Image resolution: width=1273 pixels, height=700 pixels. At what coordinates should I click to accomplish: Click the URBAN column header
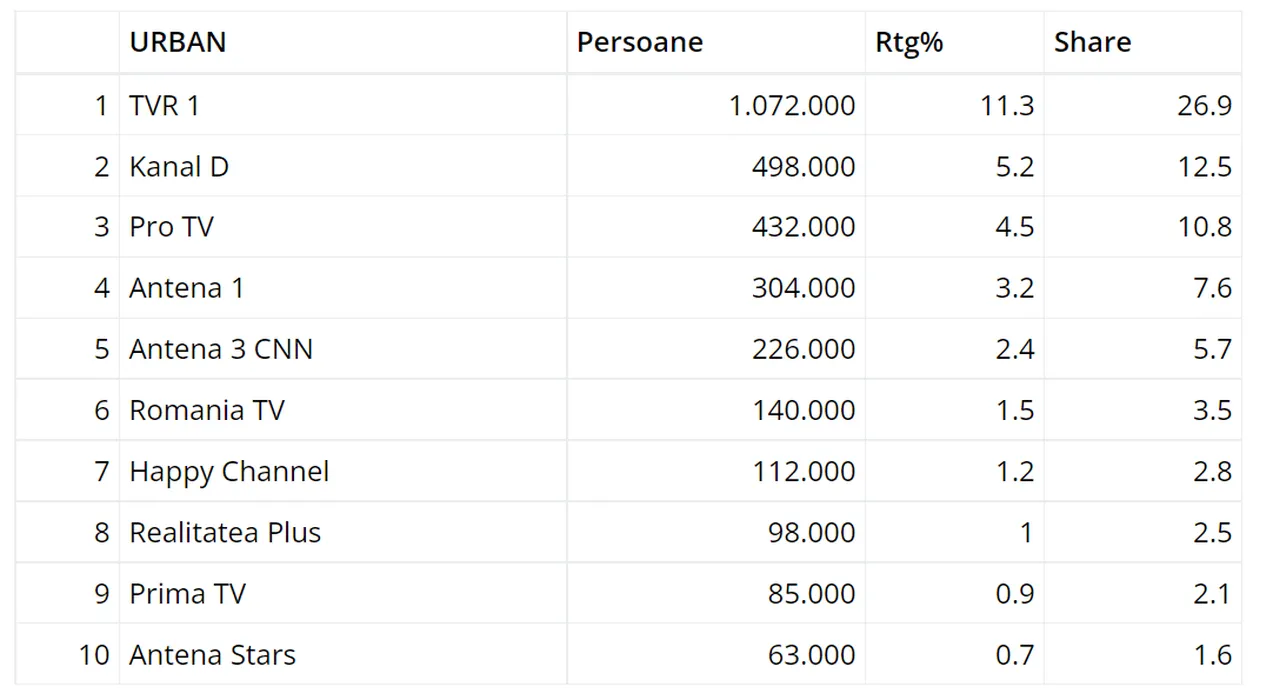point(178,42)
